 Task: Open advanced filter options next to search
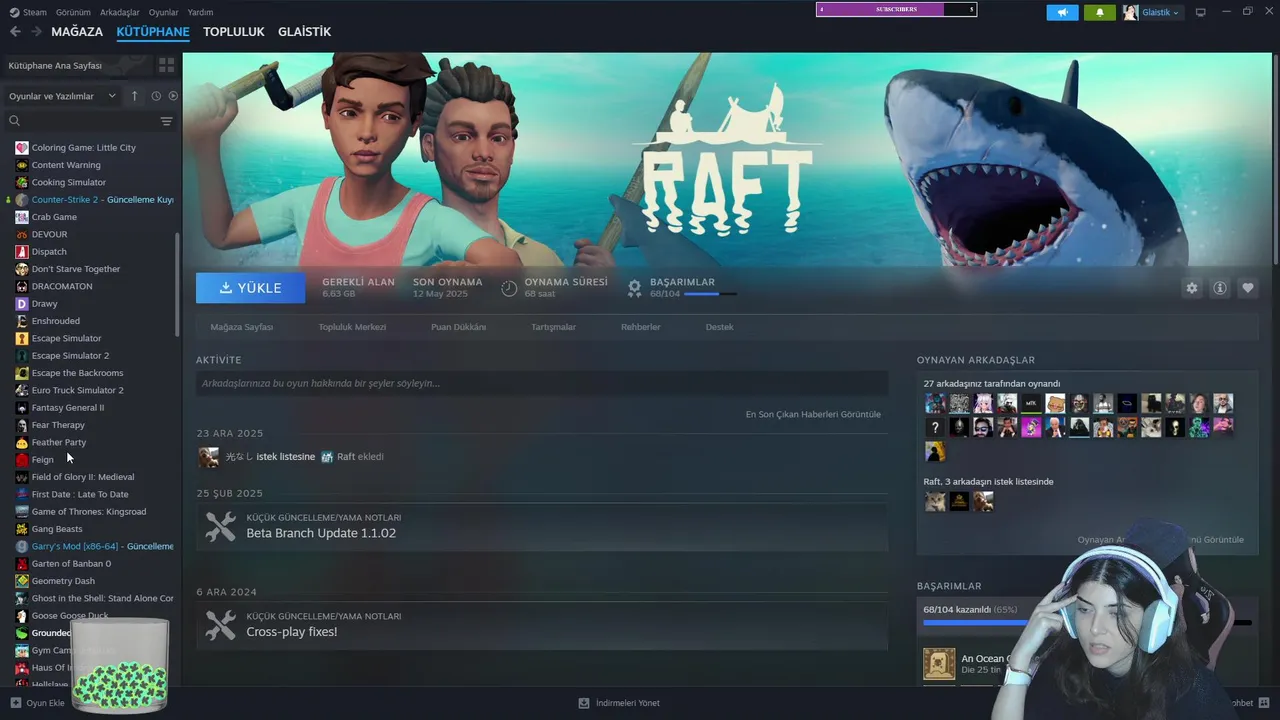[x=166, y=121]
